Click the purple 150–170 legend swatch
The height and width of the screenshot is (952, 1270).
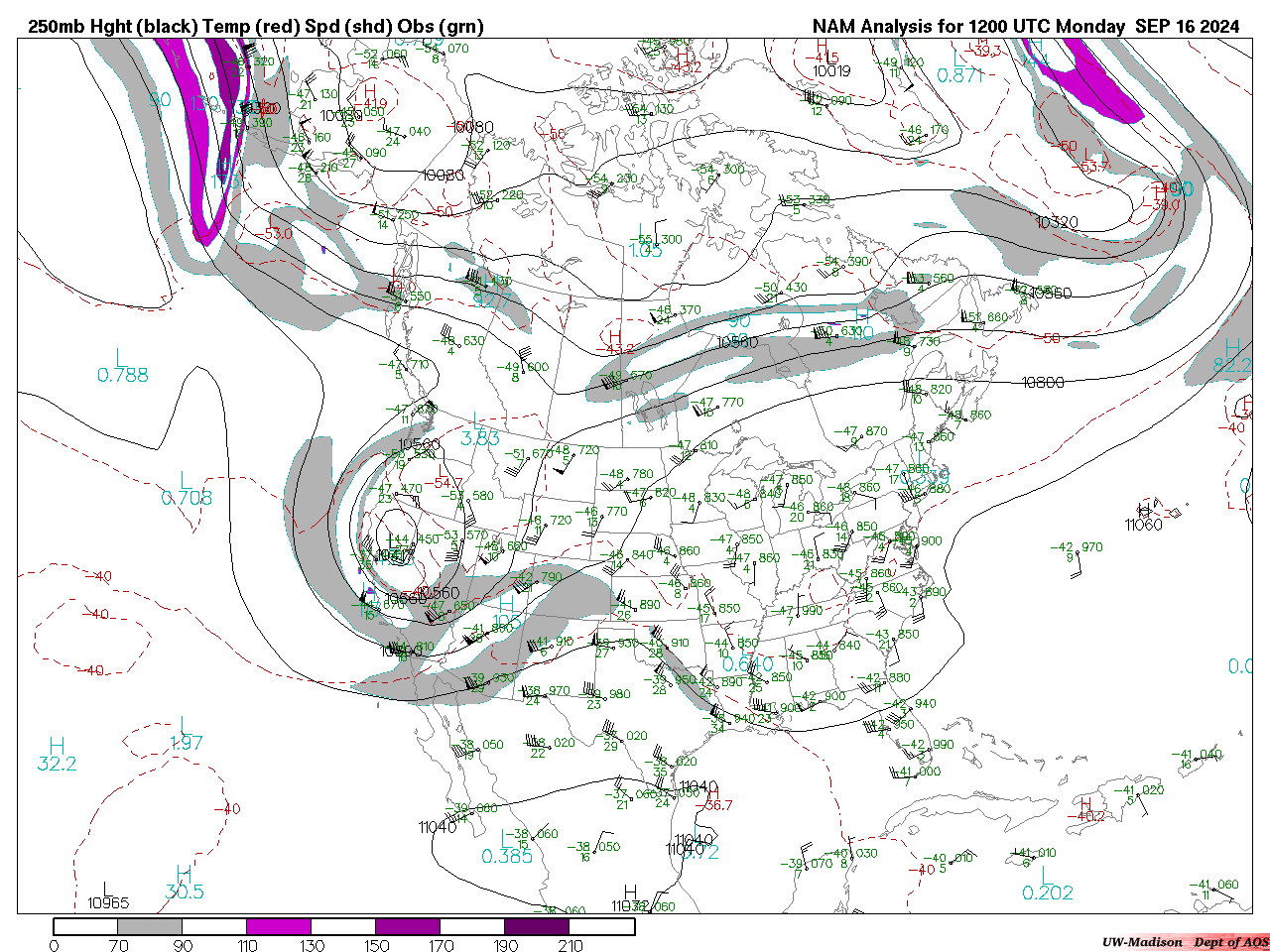point(408,926)
